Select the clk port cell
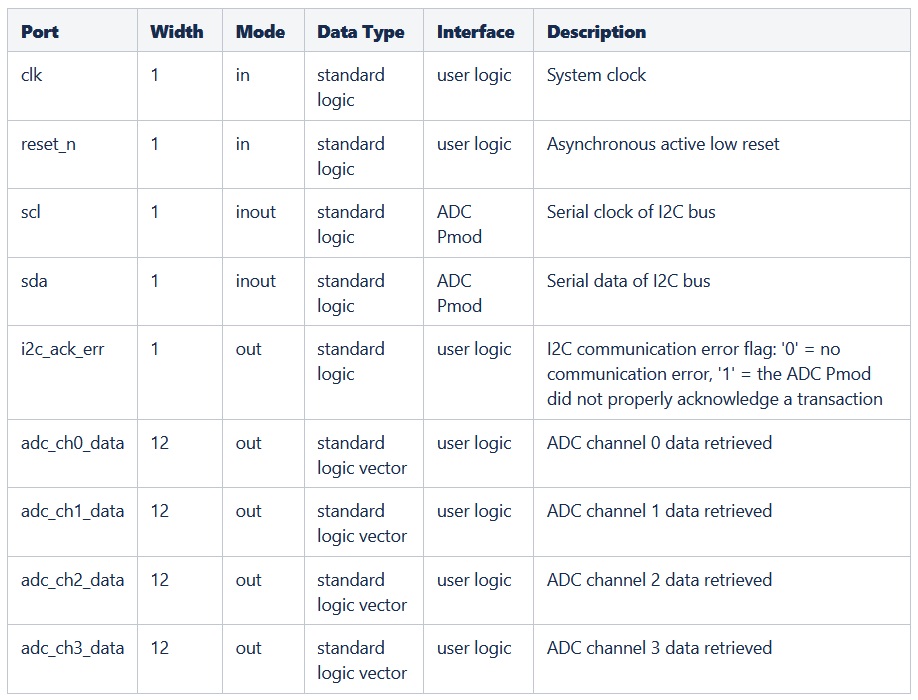 tap(32, 75)
